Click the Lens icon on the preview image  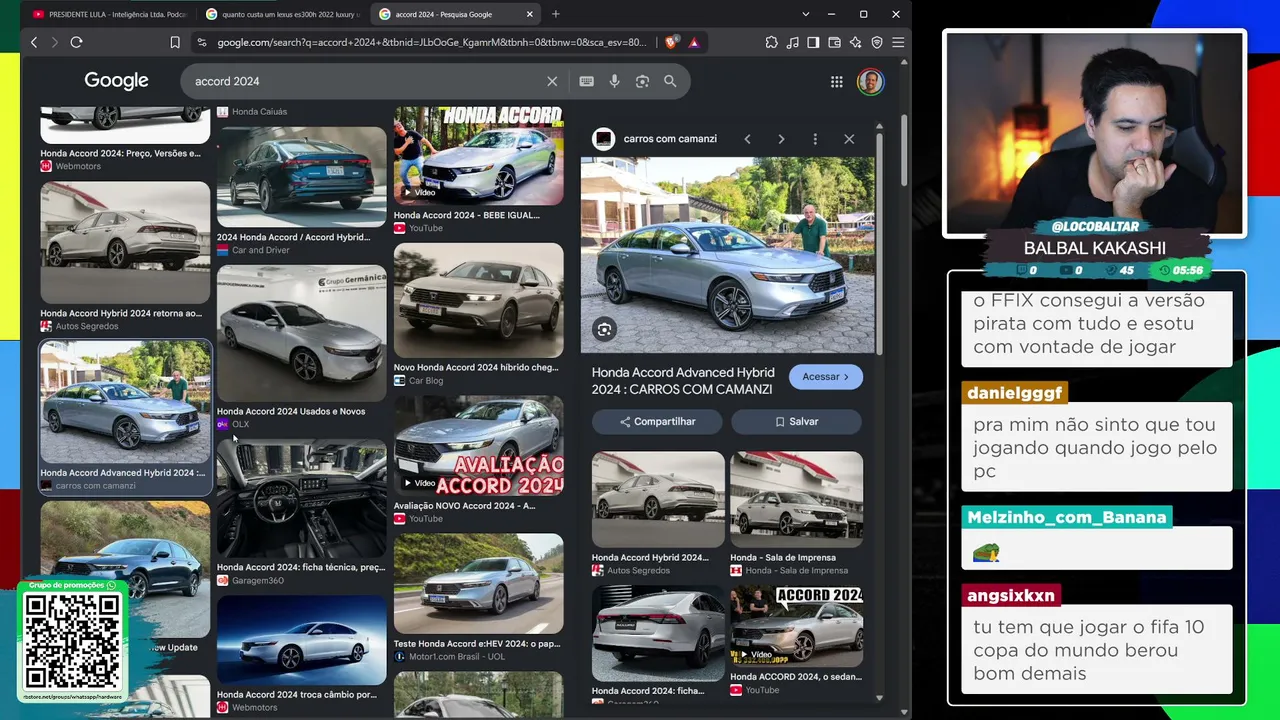coord(604,329)
